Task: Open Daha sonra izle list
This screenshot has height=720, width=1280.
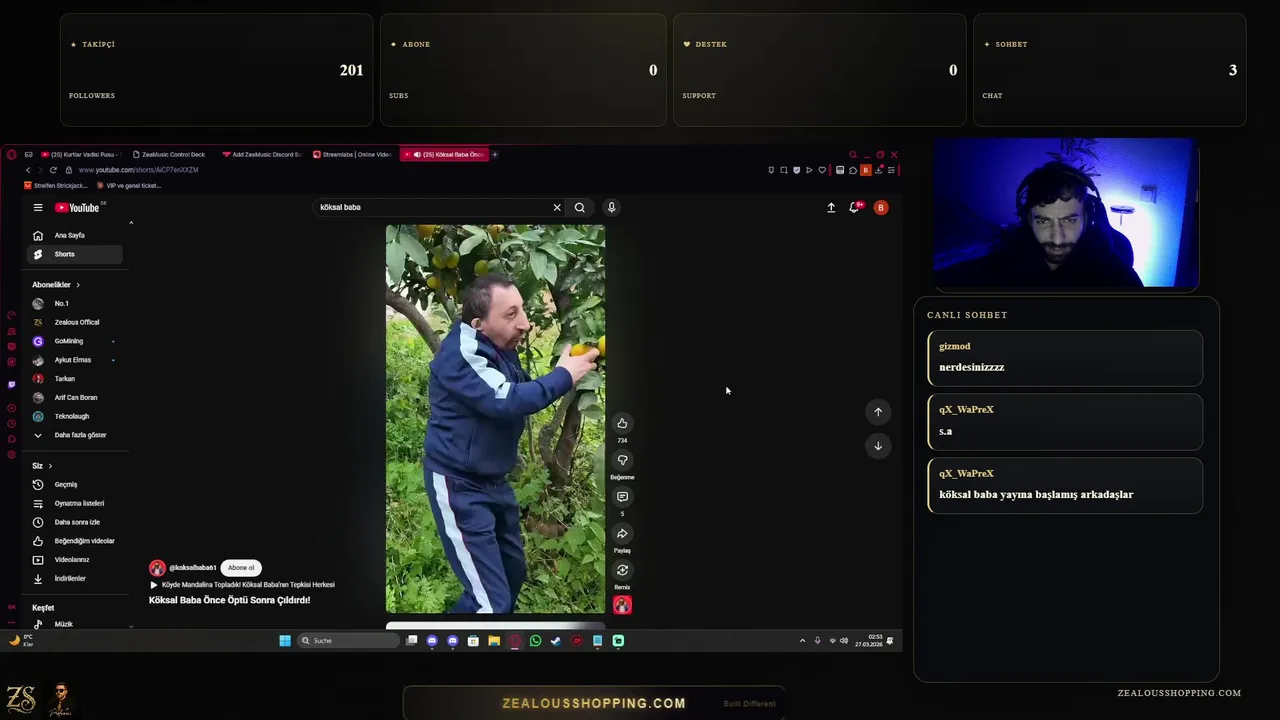Action: 75,522
